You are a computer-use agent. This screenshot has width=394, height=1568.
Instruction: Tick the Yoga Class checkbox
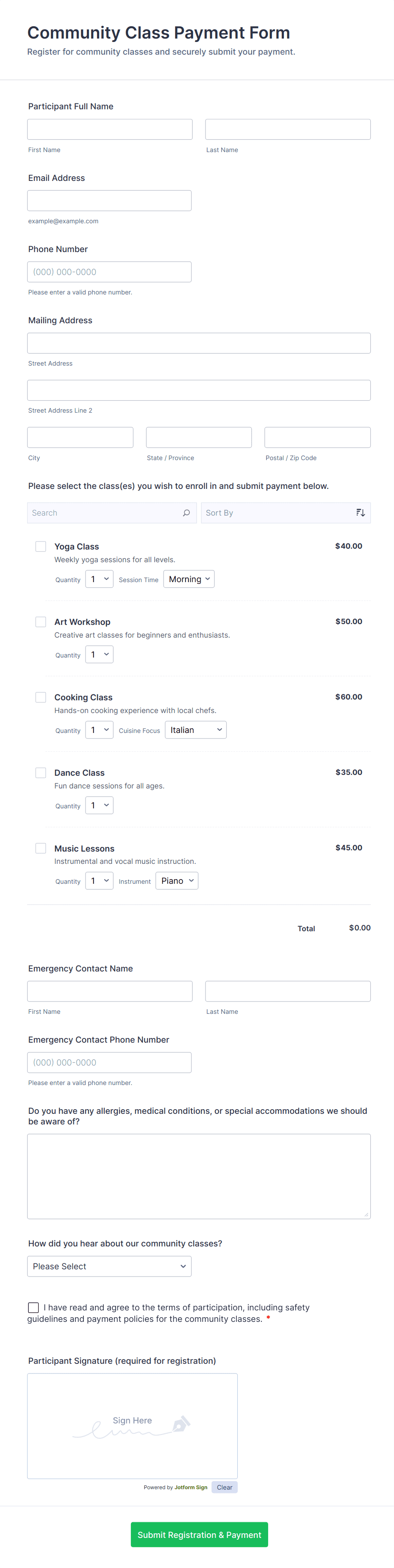[x=41, y=546]
